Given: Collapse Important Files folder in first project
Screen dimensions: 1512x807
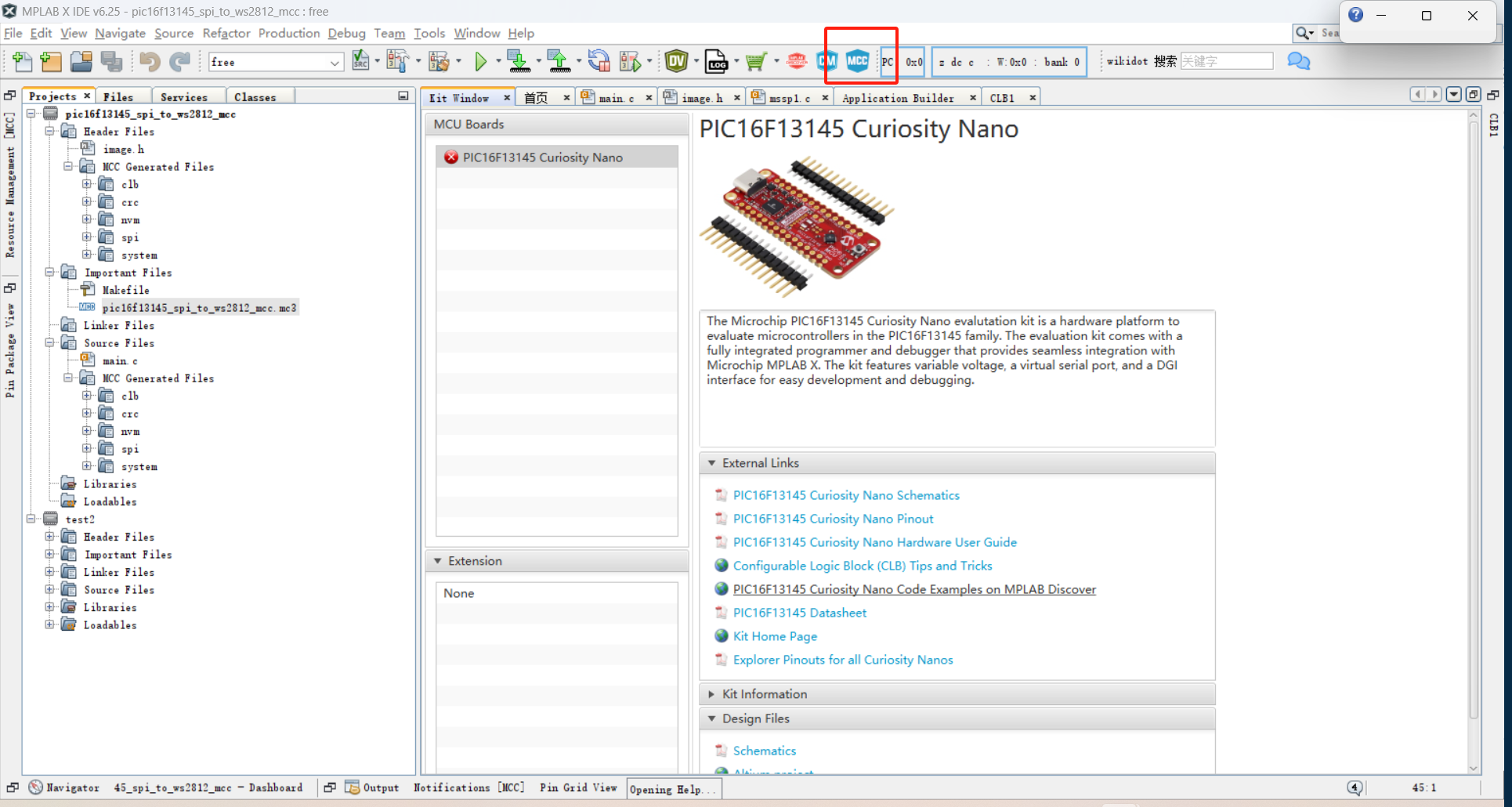Looking at the screenshot, I should 49,273.
